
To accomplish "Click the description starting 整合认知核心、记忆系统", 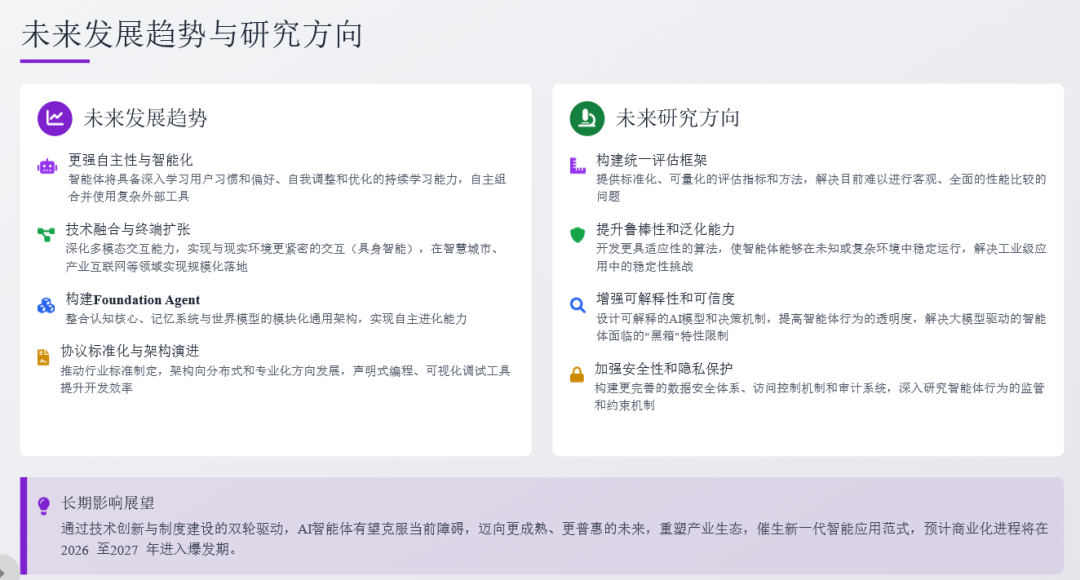I will coord(267,318).
